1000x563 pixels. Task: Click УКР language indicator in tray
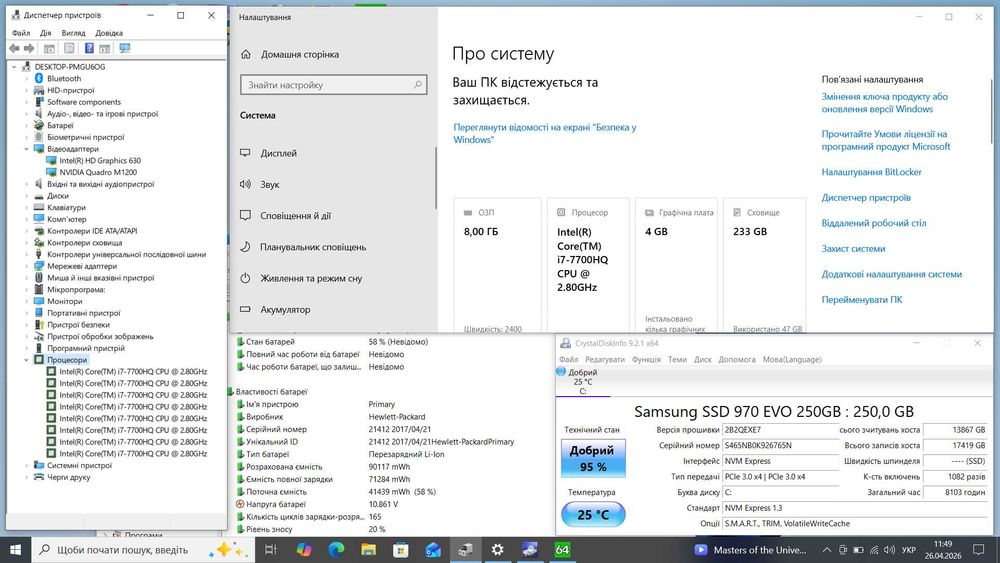[x=909, y=550]
